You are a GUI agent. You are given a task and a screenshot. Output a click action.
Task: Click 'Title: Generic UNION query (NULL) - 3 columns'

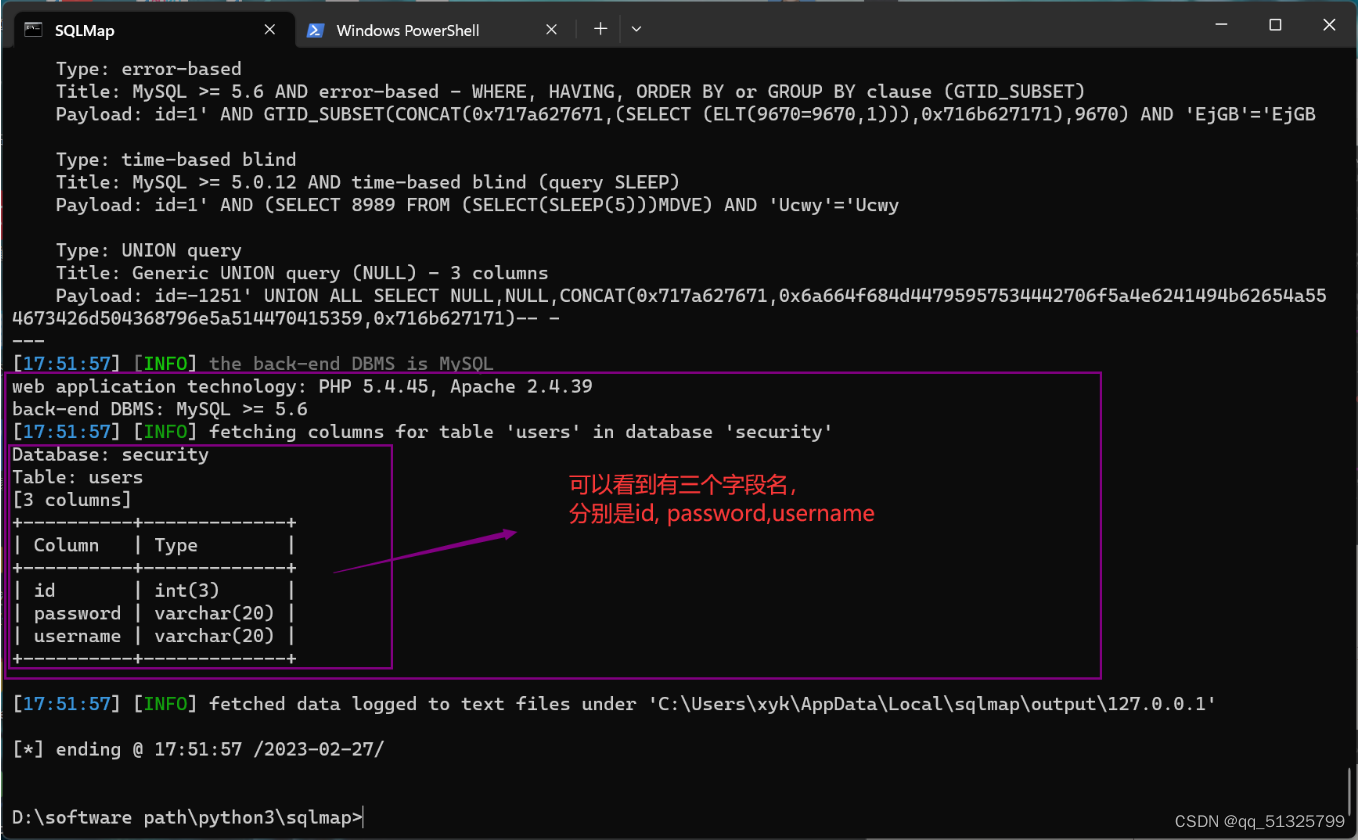pyautogui.click(x=302, y=273)
